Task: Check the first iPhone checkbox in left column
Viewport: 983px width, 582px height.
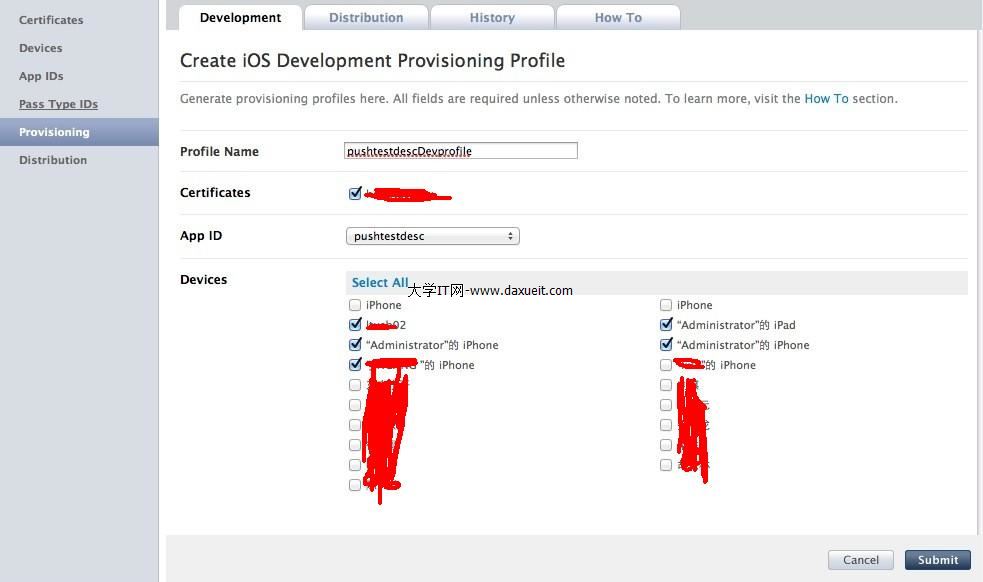Action: click(x=355, y=305)
